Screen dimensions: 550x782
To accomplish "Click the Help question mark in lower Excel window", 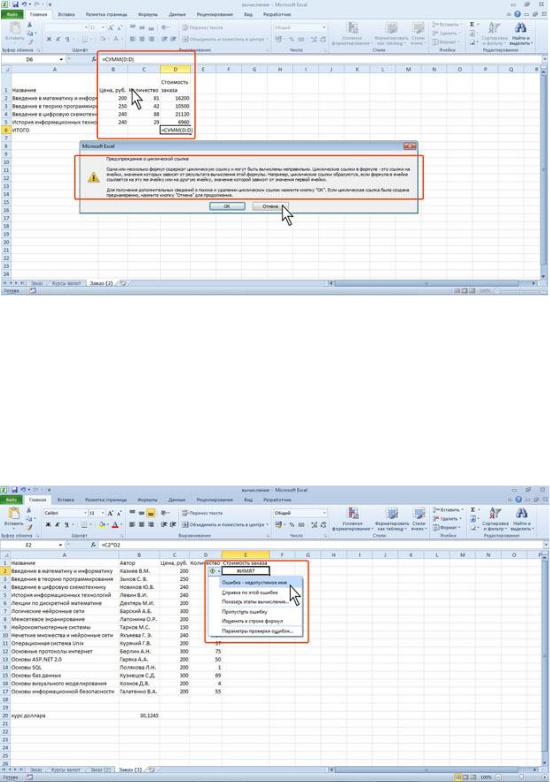I will point(518,499).
